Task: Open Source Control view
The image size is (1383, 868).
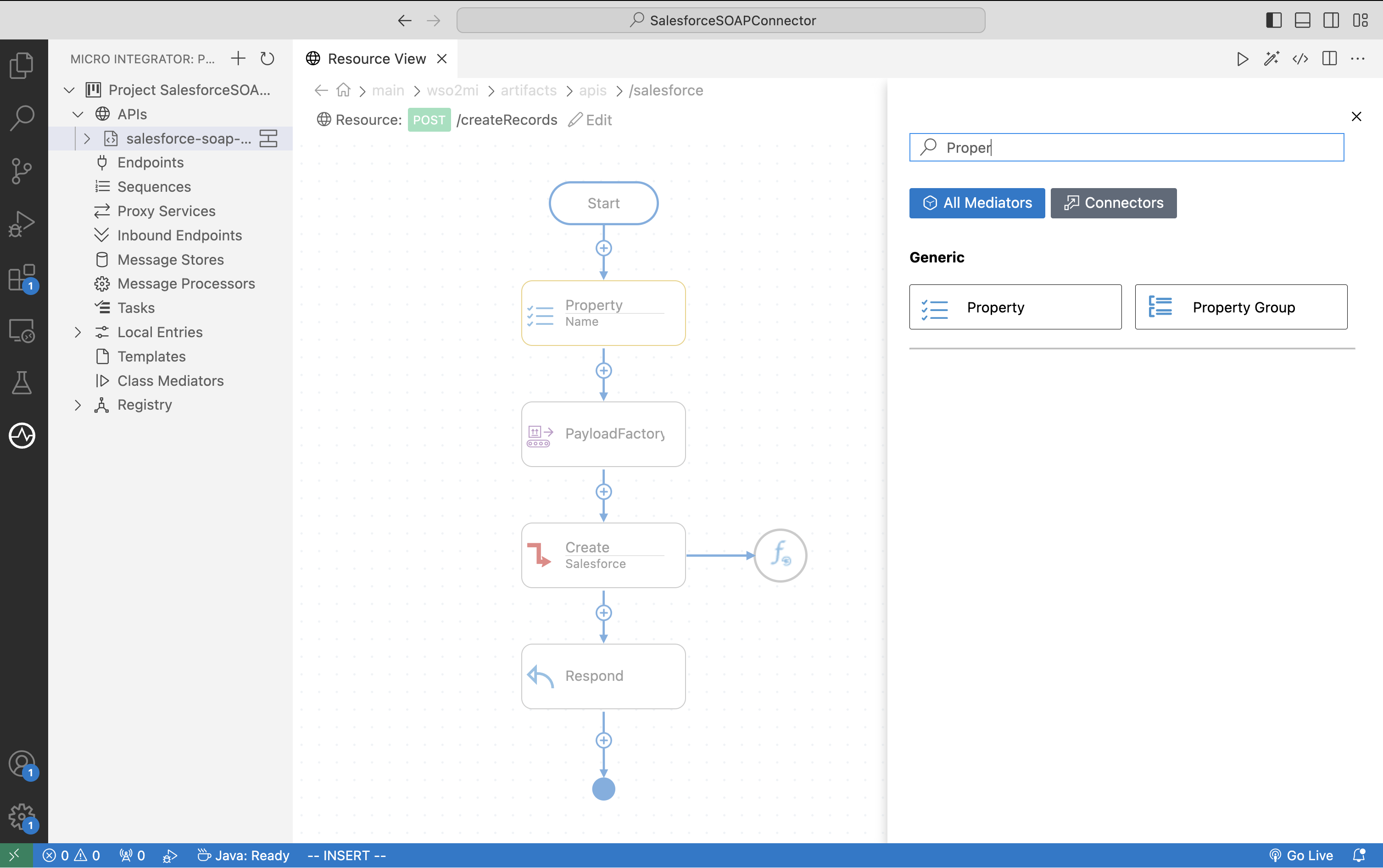Action: tap(22, 171)
